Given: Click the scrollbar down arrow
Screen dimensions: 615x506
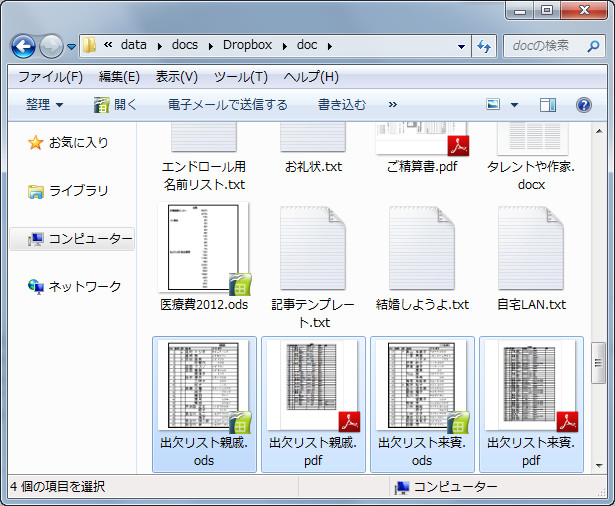Looking at the screenshot, I should (x=599, y=466).
